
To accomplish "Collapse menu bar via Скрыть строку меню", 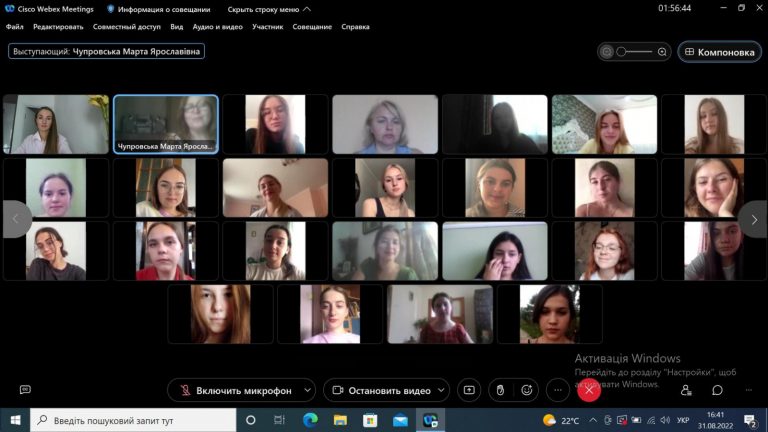I will pos(269,9).
